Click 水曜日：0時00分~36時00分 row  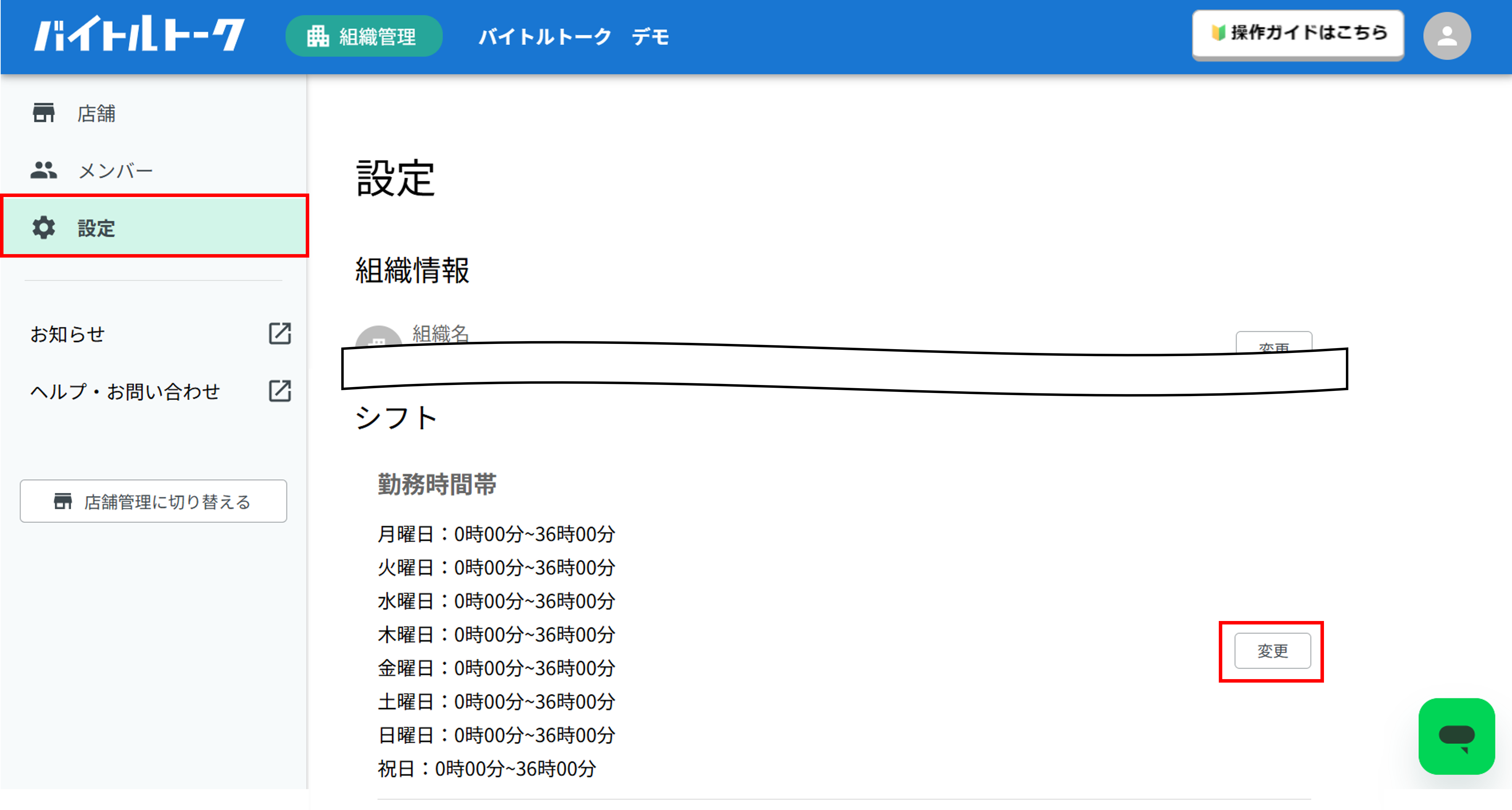[496, 600]
